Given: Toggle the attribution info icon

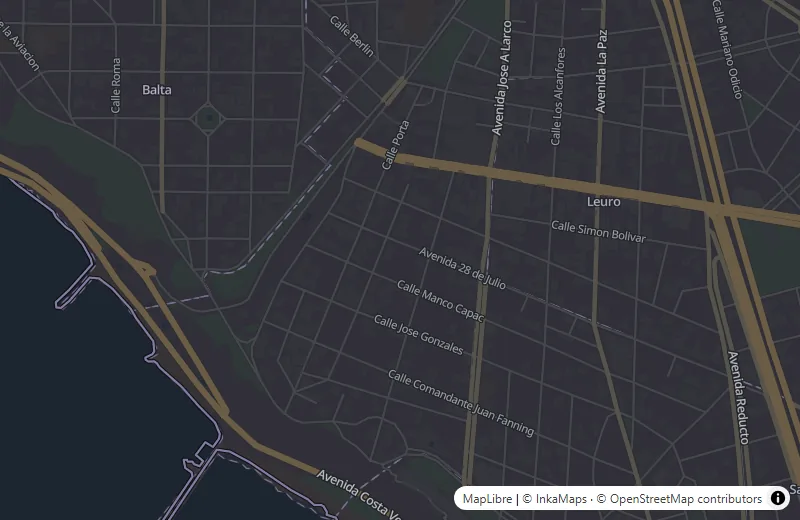Looking at the screenshot, I should [778, 498].
